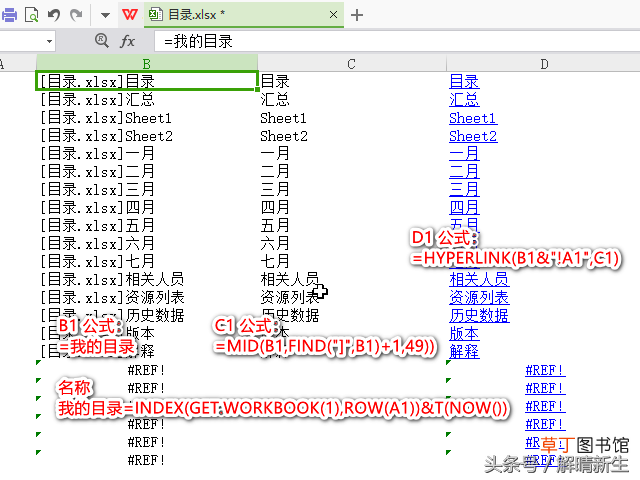The image size is (640, 480).
Task: Click the formula bar showing =我的目录
Action: [396, 41]
